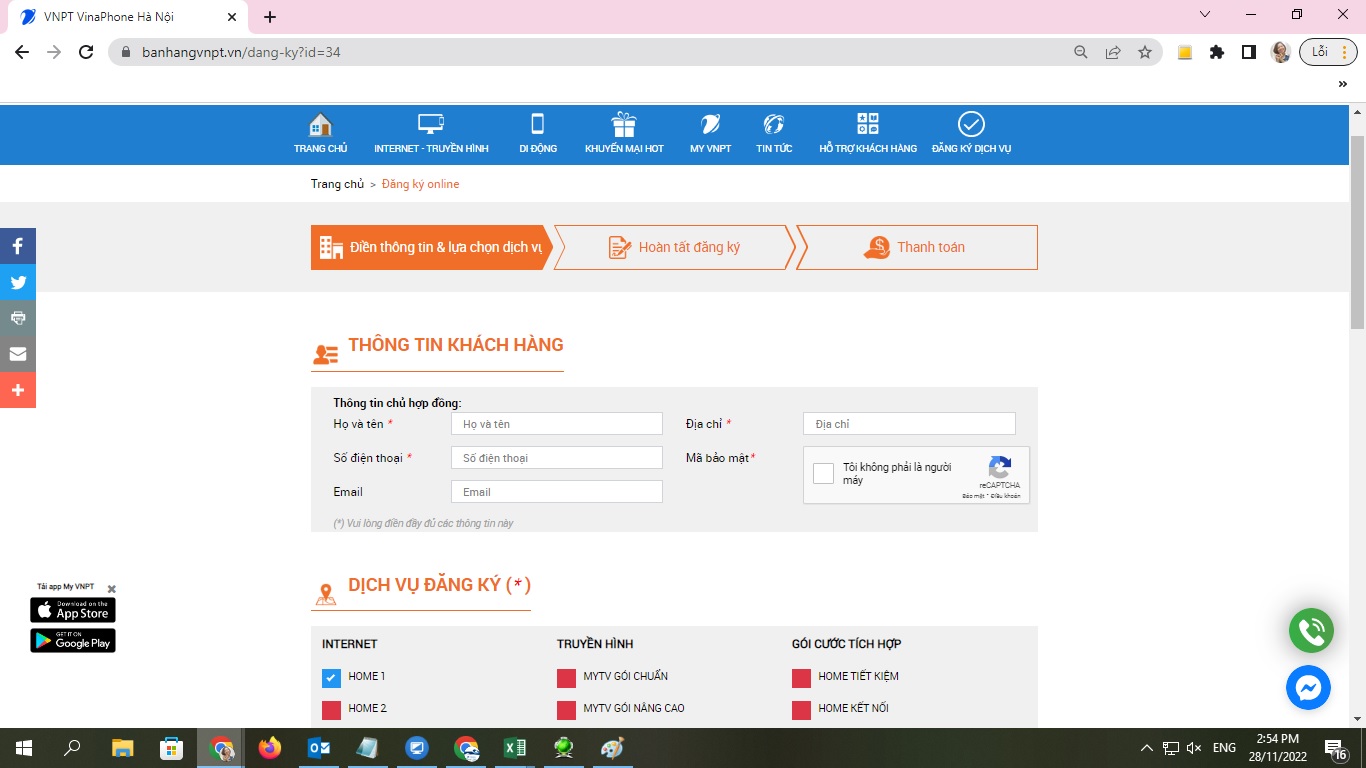Viewport: 1366px width, 768px height.
Task: Open Trang Chủ home icon
Action: coord(320,125)
